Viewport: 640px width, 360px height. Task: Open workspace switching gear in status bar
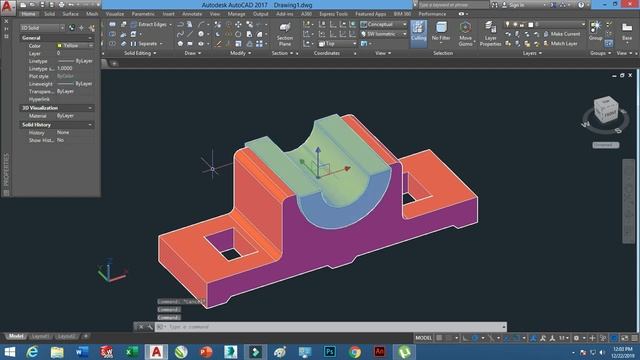pyautogui.click(x=576, y=338)
